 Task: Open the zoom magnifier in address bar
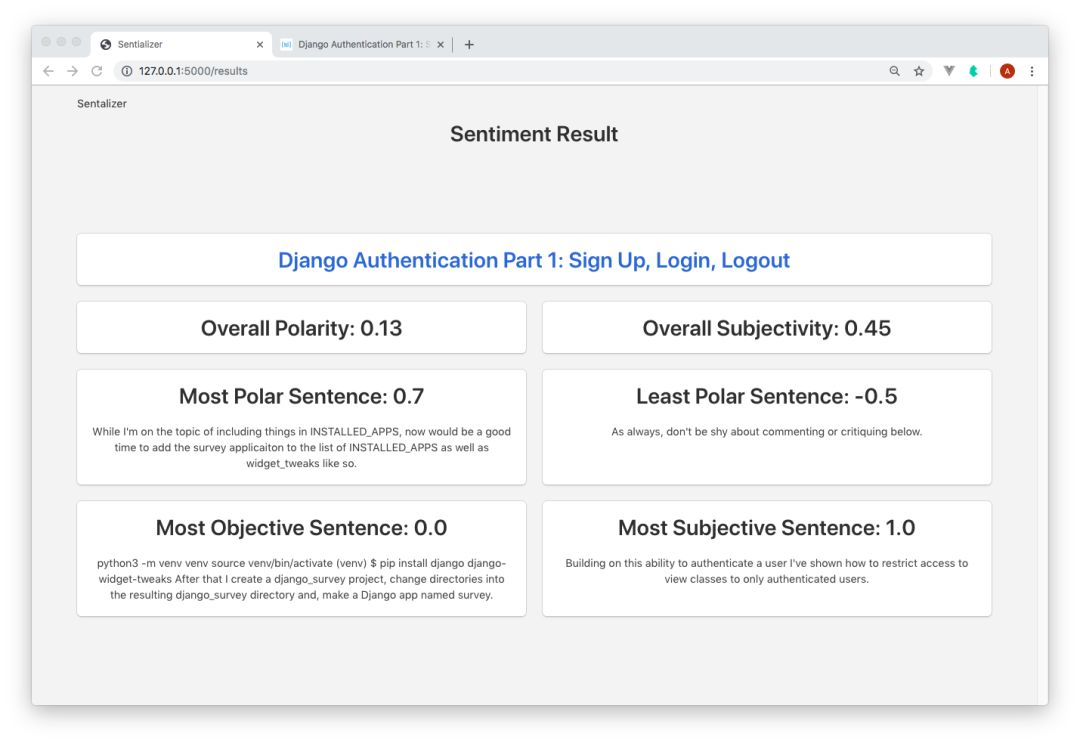[x=894, y=71]
